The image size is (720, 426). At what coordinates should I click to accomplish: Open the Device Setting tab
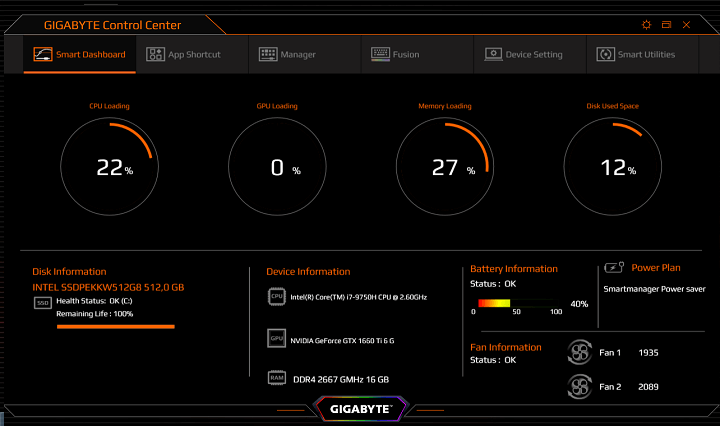530,55
